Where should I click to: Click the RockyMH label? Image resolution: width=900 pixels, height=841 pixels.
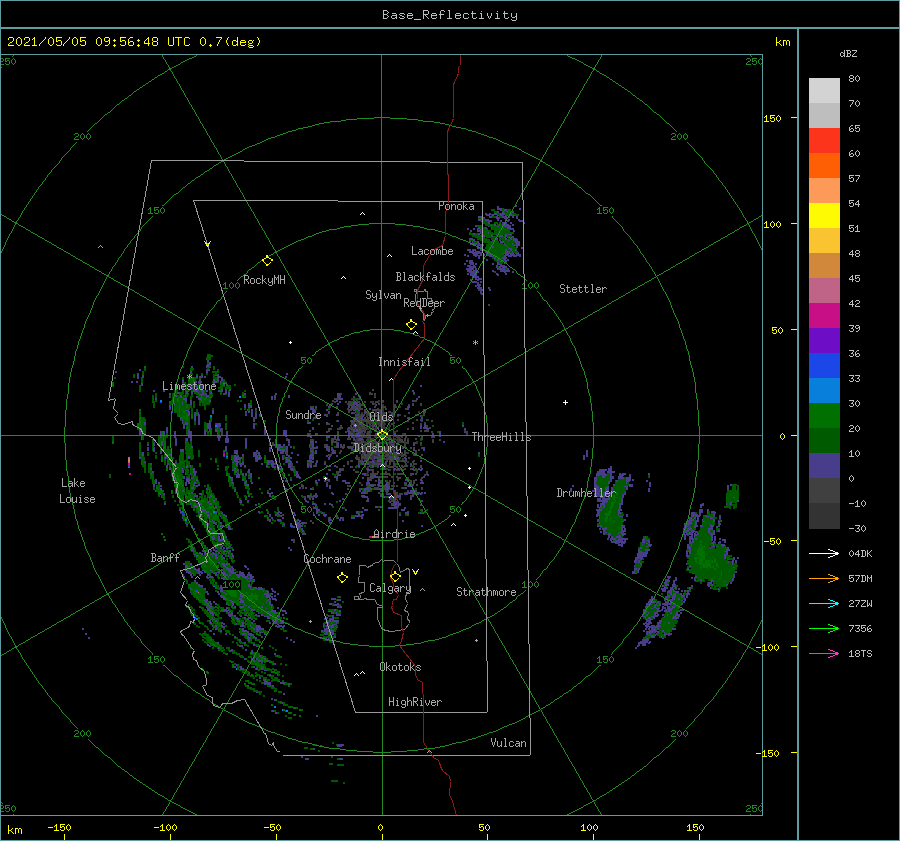click(264, 280)
